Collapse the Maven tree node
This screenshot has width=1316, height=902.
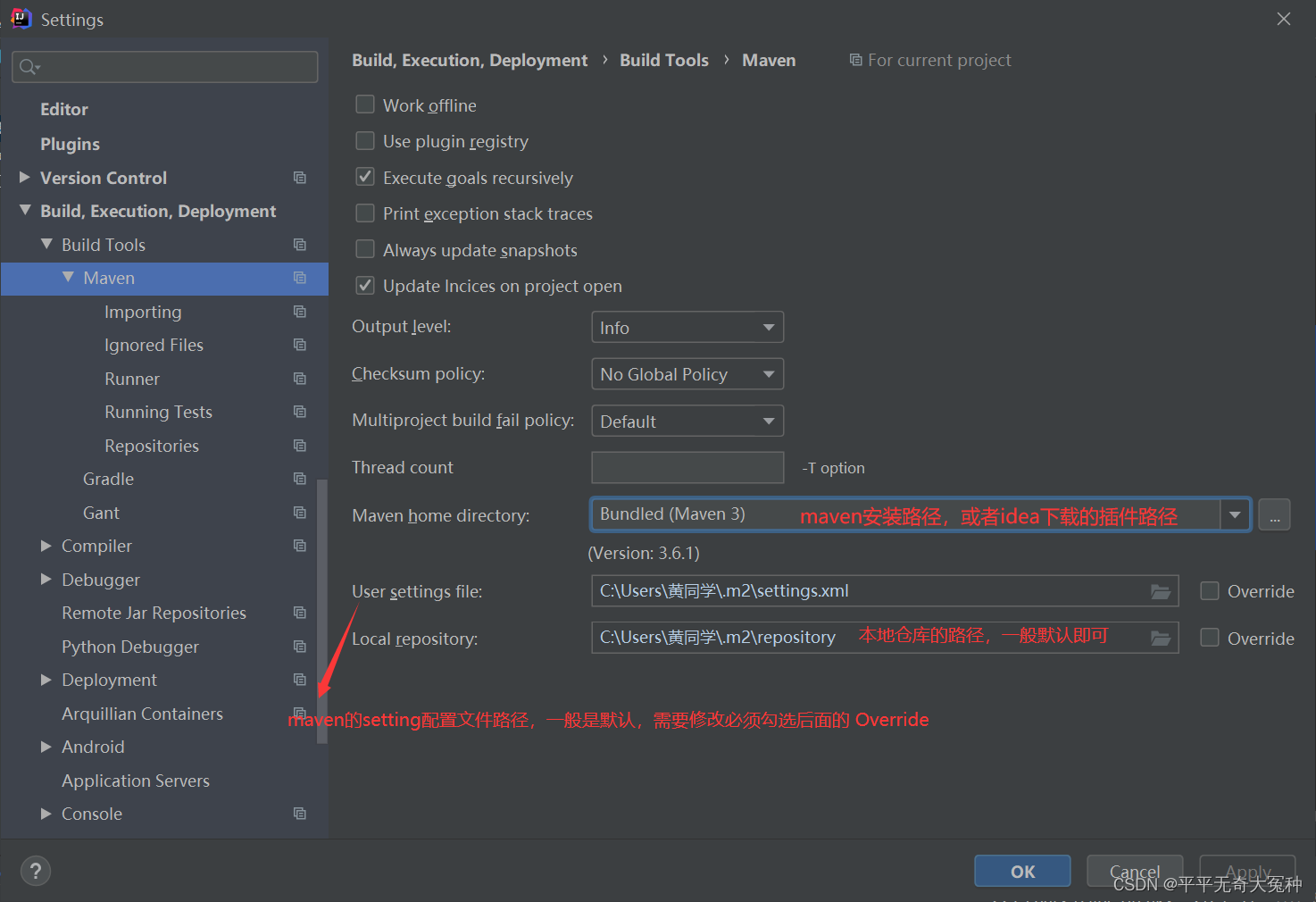click(68, 278)
